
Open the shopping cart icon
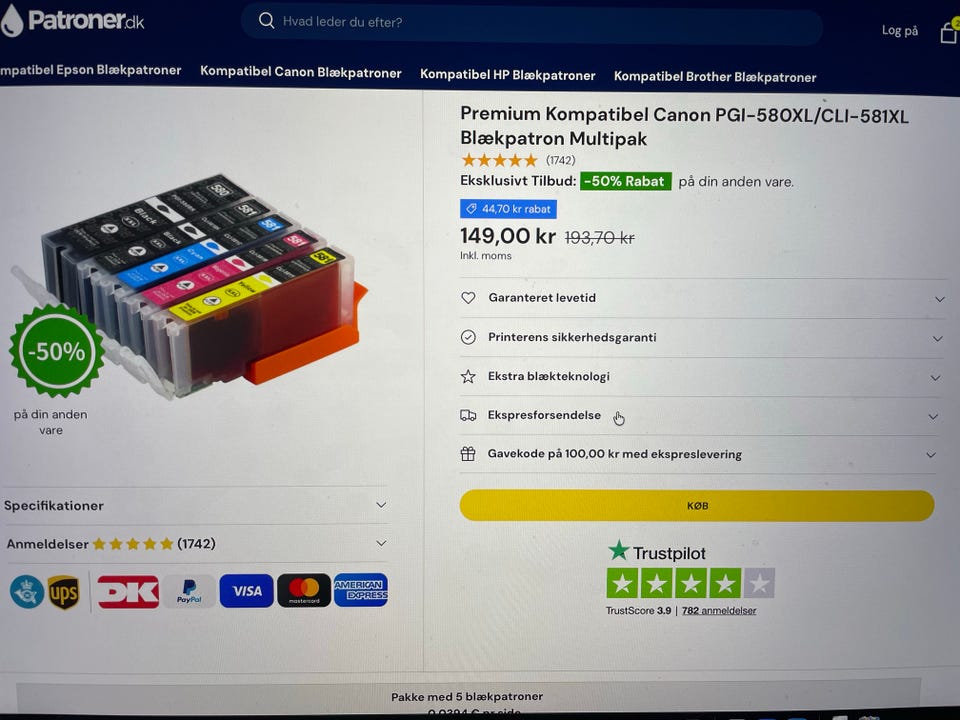tap(950, 31)
